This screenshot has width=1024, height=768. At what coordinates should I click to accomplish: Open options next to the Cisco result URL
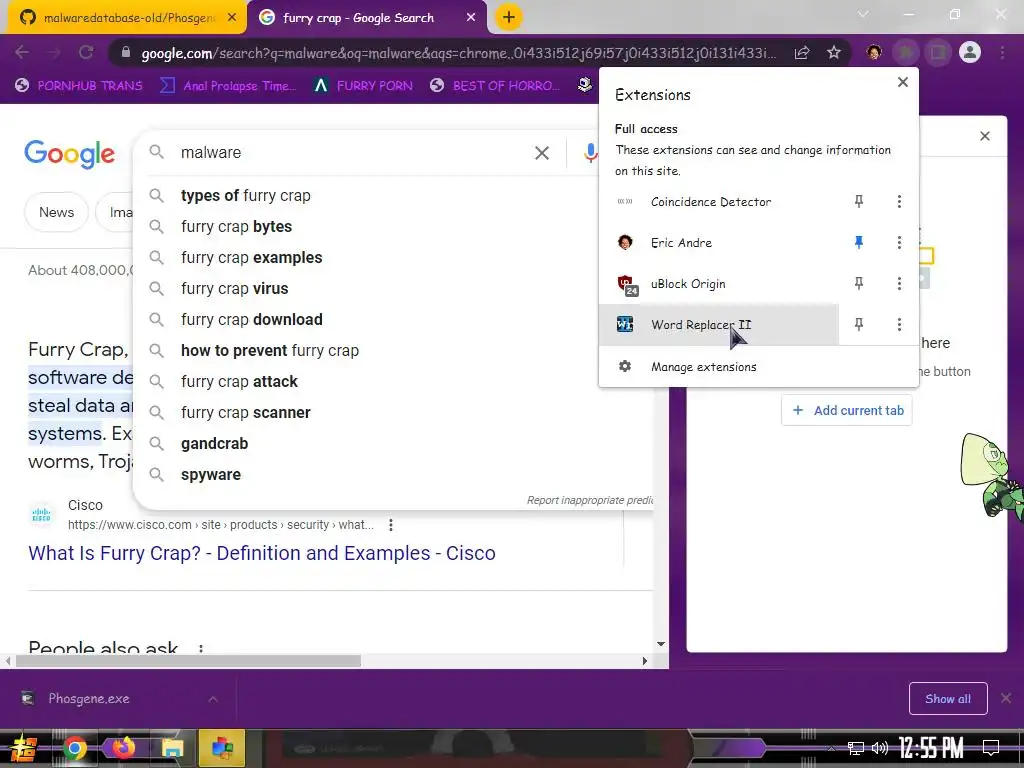pyautogui.click(x=391, y=524)
